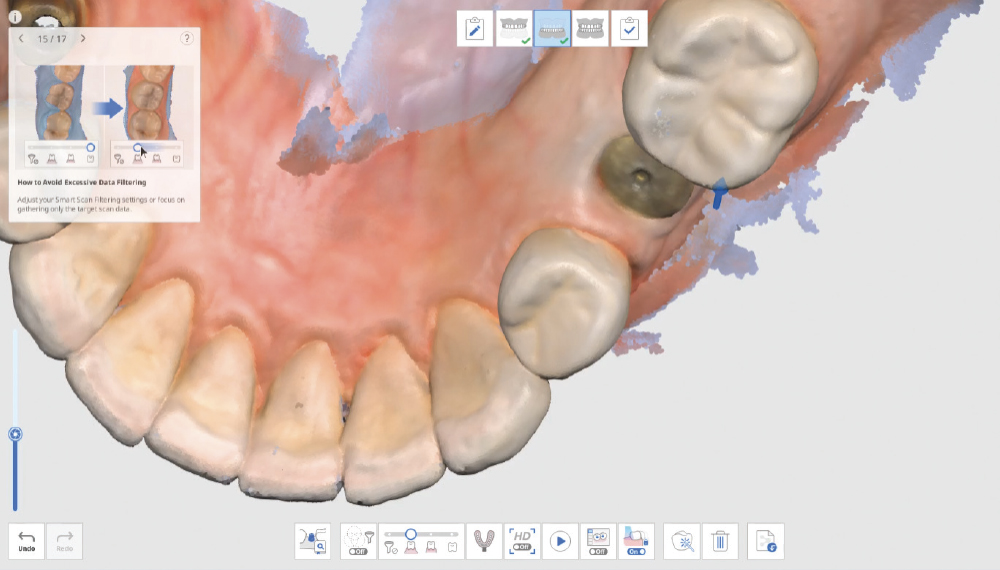The width and height of the screenshot is (1000, 570).
Task: Advance to next tutorial tip
Action: click(83, 38)
